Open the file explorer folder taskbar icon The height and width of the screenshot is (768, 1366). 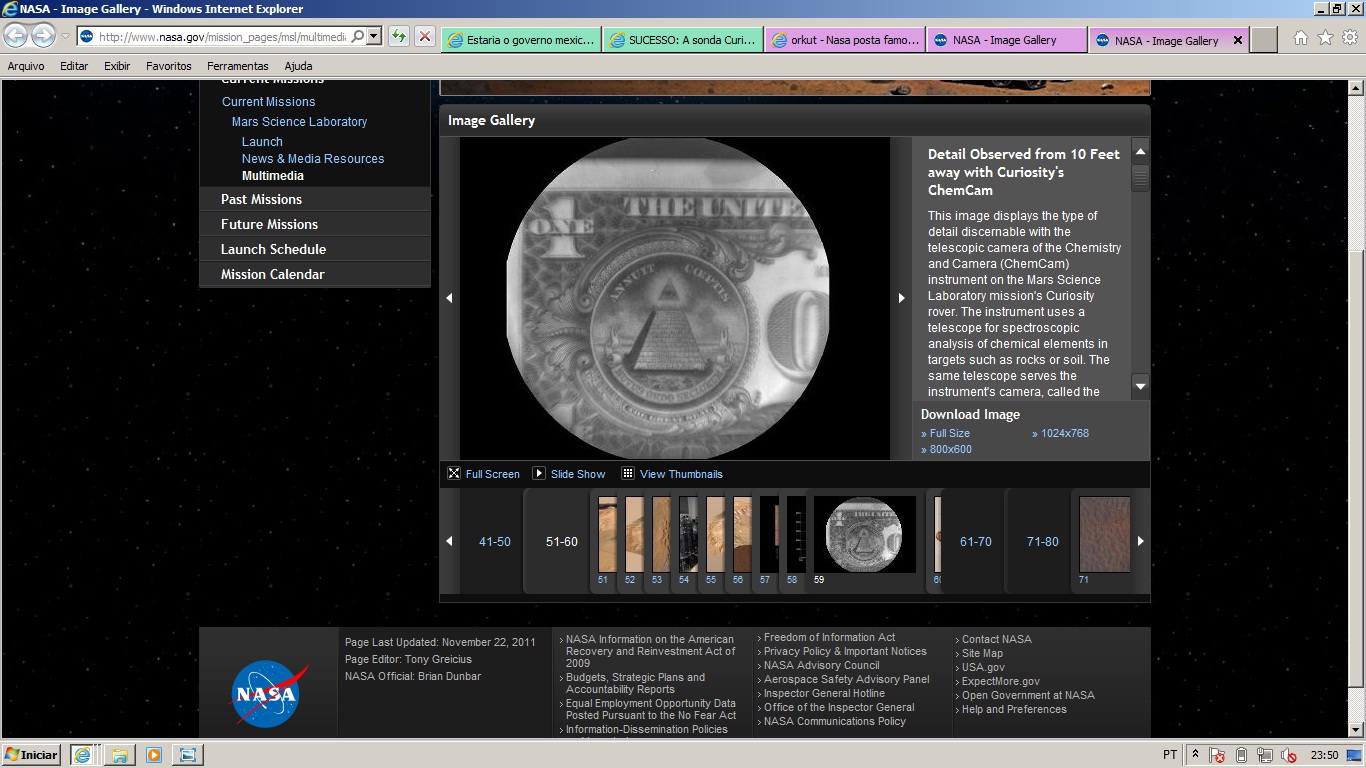(118, 755)
